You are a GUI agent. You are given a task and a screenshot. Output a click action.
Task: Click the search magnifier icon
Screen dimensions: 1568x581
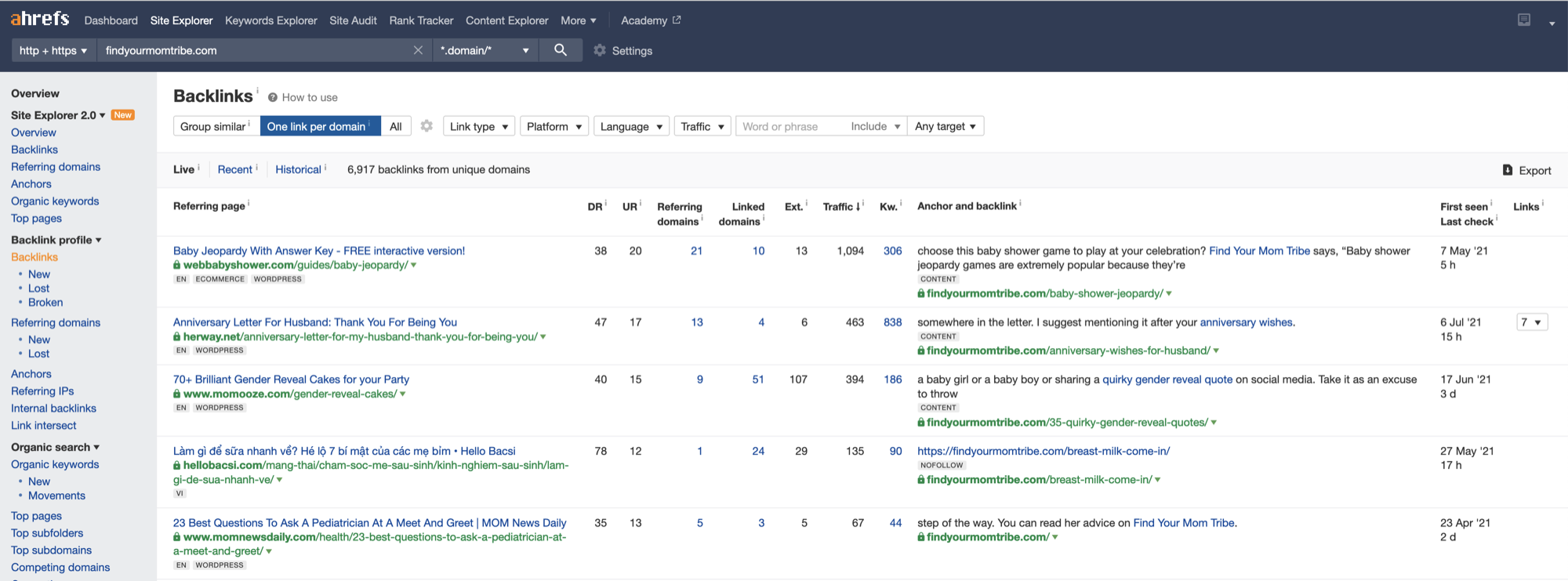tap(561, 50)
